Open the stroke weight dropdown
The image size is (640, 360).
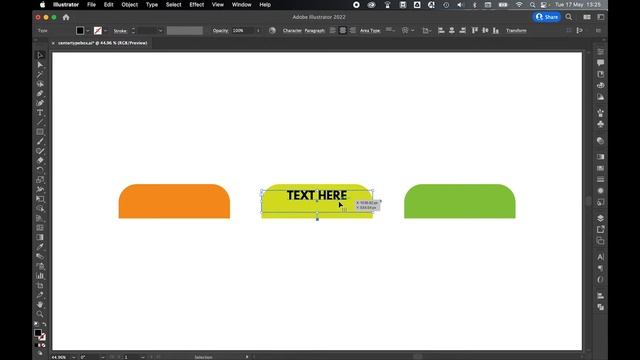(160, 31)
